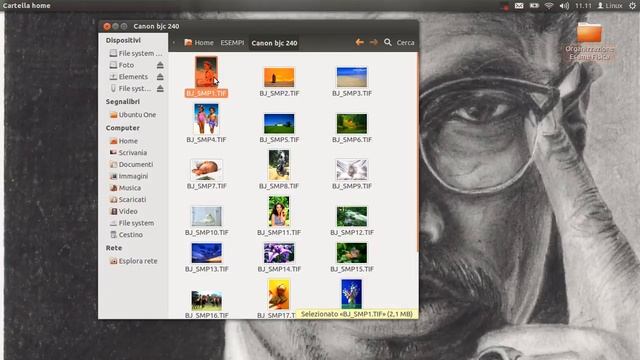This screenshot has height=360, width=640.
Task: Click the Canon bjc 240 breadcrumb
Action: [x=274, y=43]
